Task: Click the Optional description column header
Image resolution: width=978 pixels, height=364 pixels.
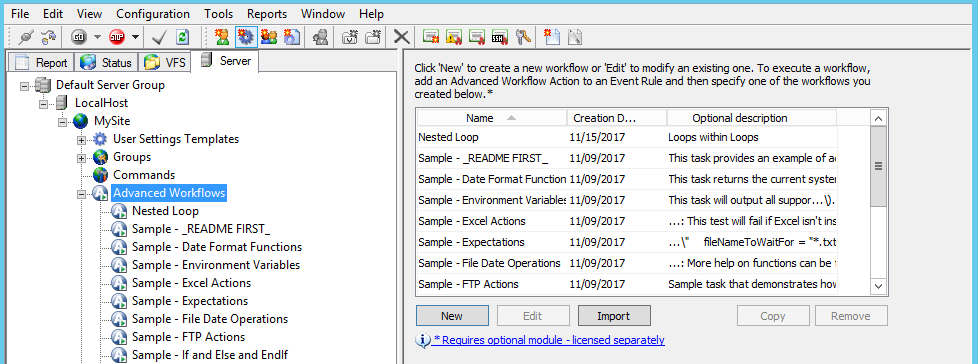Action: (752, 118)
